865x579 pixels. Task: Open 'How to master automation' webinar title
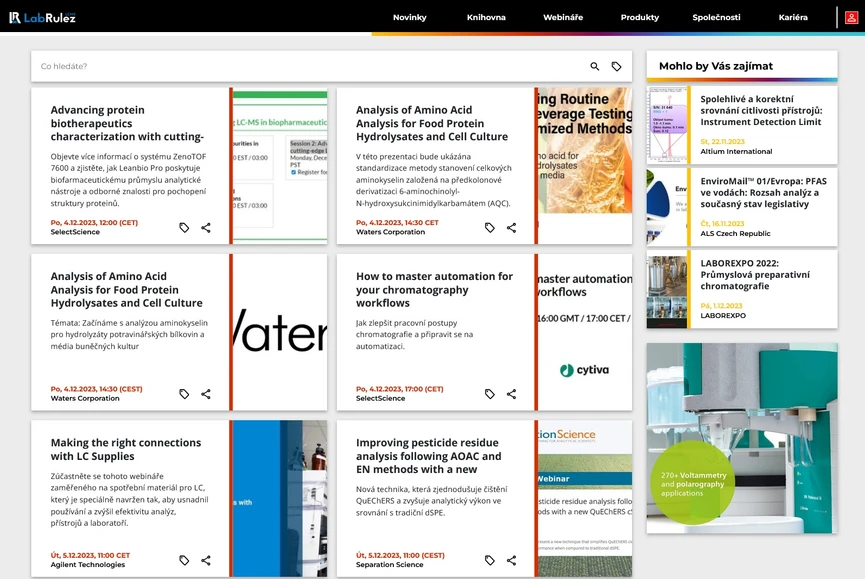click(434, 290)
